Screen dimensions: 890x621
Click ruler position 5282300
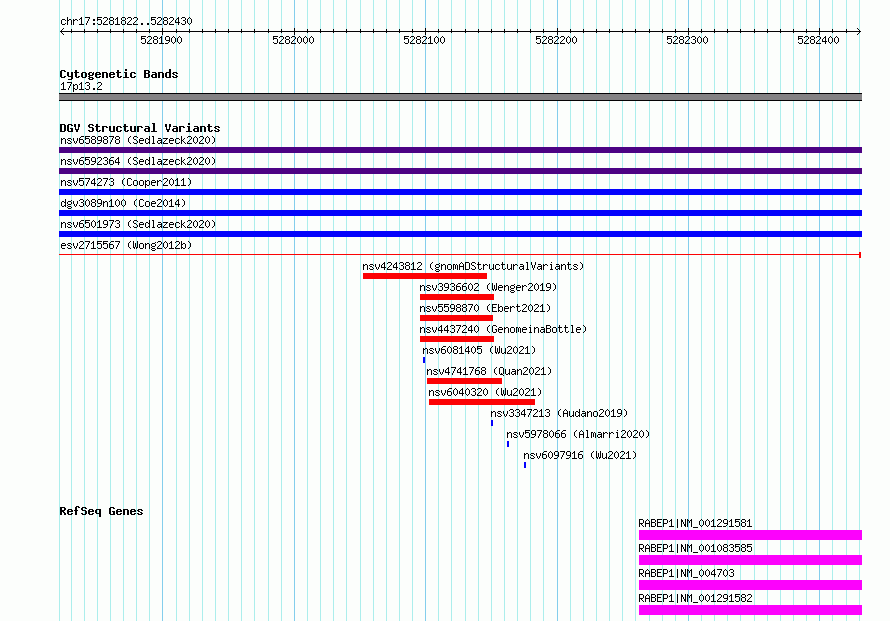tap(687, 40)
